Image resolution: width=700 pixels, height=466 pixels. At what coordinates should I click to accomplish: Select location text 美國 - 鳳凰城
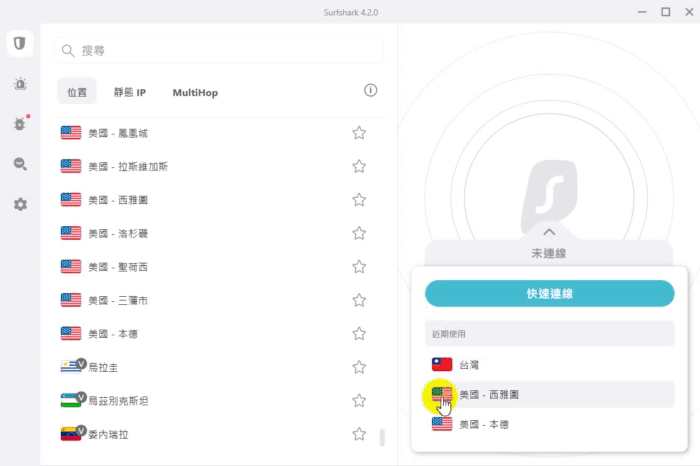point(118,133)
